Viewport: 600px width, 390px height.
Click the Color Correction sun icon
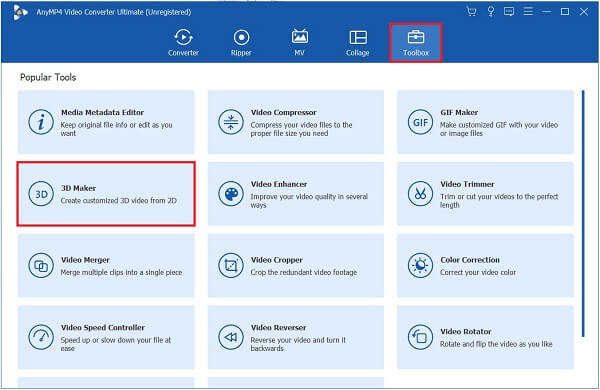[x=420, y=265]
